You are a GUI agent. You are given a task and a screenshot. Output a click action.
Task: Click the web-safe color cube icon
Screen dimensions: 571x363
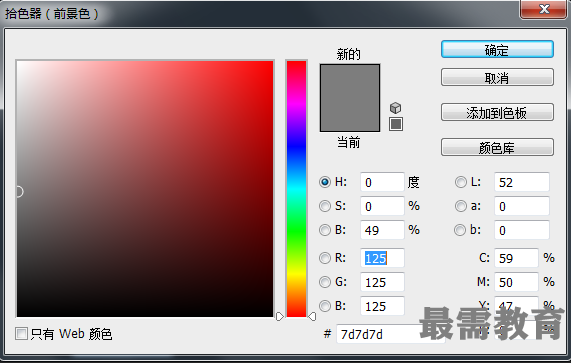pyautogui.click(x=395, y=108)
